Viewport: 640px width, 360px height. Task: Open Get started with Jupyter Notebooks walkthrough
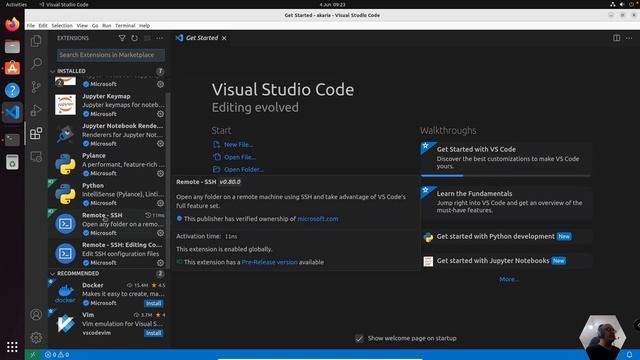click(506, 261)
